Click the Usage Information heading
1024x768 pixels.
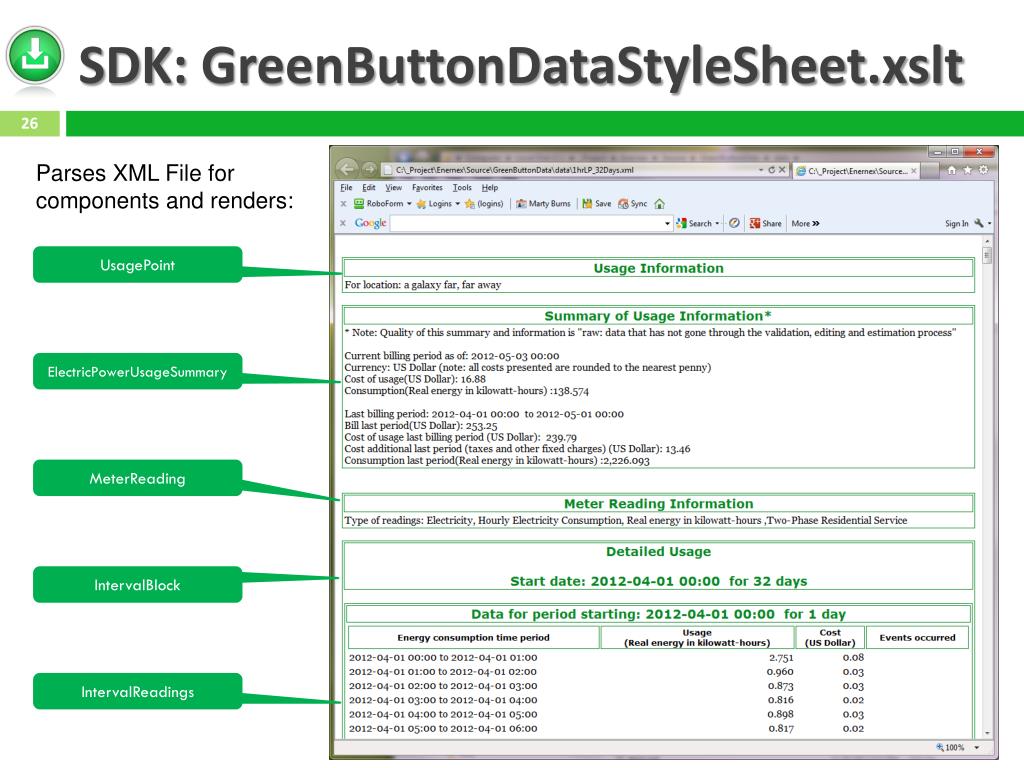coord(658,268)
